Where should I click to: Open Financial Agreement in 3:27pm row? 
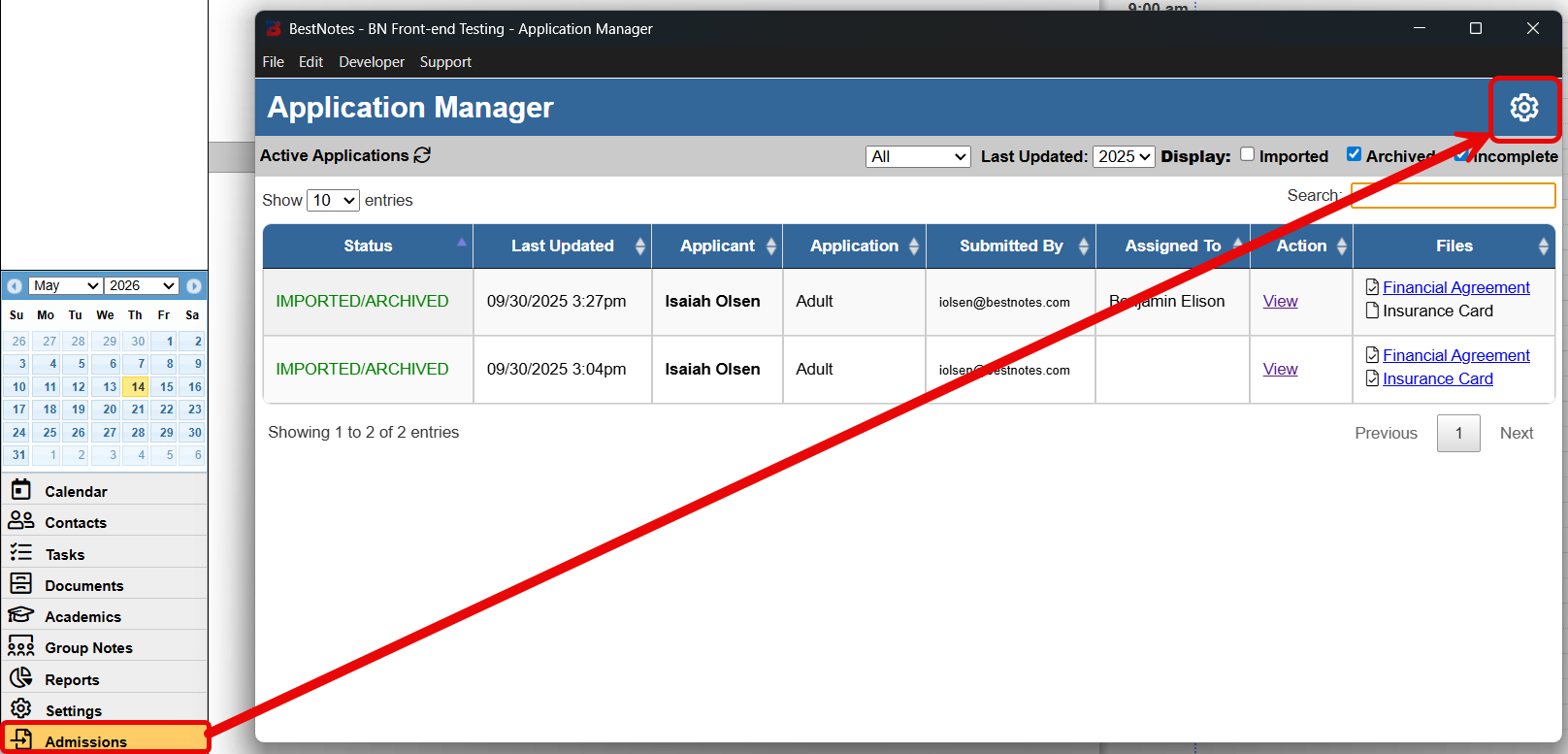pyautogui.click(x=1455, y=287)
